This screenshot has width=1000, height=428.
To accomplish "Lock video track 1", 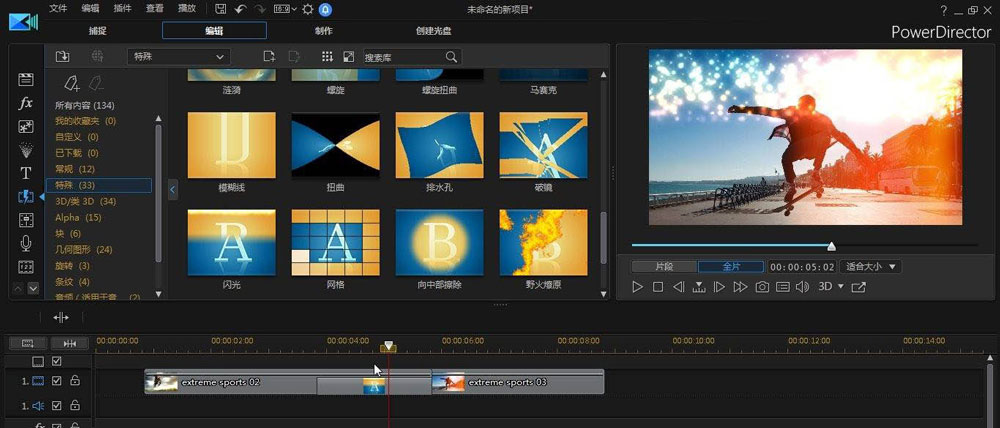I will 75,381.
